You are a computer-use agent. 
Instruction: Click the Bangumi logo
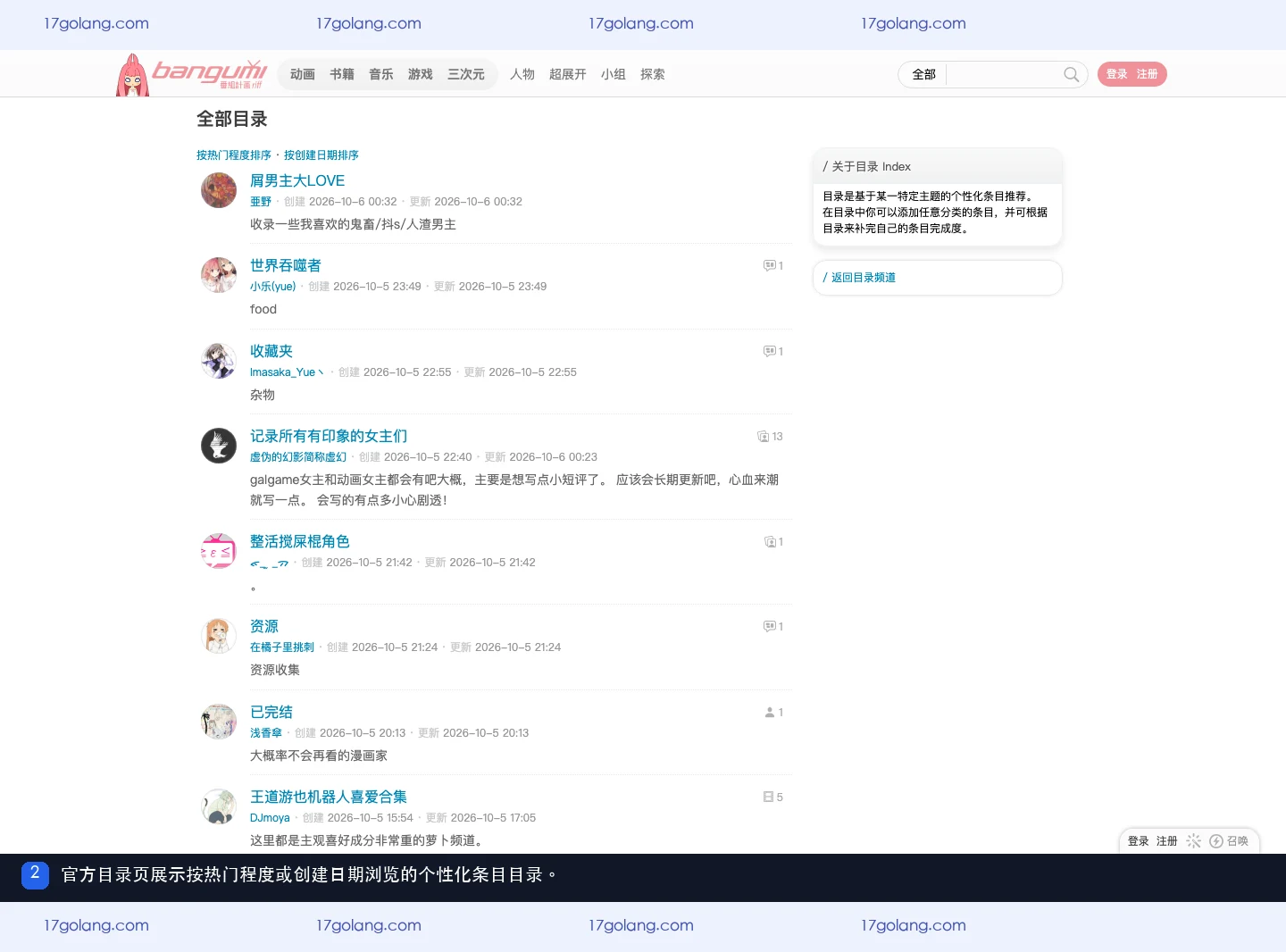coord(192,74)
